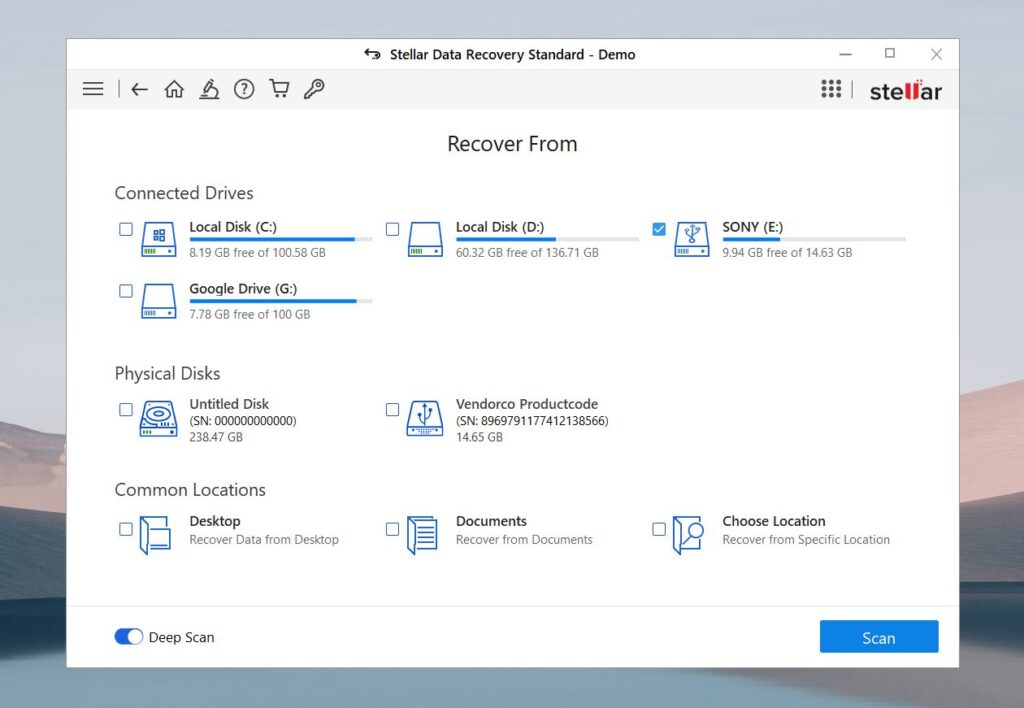Screen dimensions: 1024x708
Task: Click the pen-shaped tool icon in the toolbar
Action: pyautogui.click(x=209, y=89)
